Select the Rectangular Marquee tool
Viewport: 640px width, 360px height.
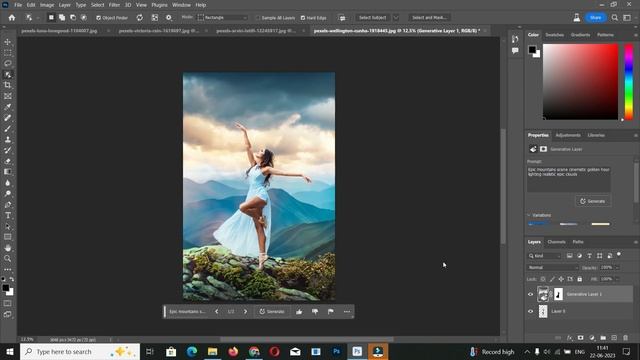pyautogui.click(x=8, y=53)
